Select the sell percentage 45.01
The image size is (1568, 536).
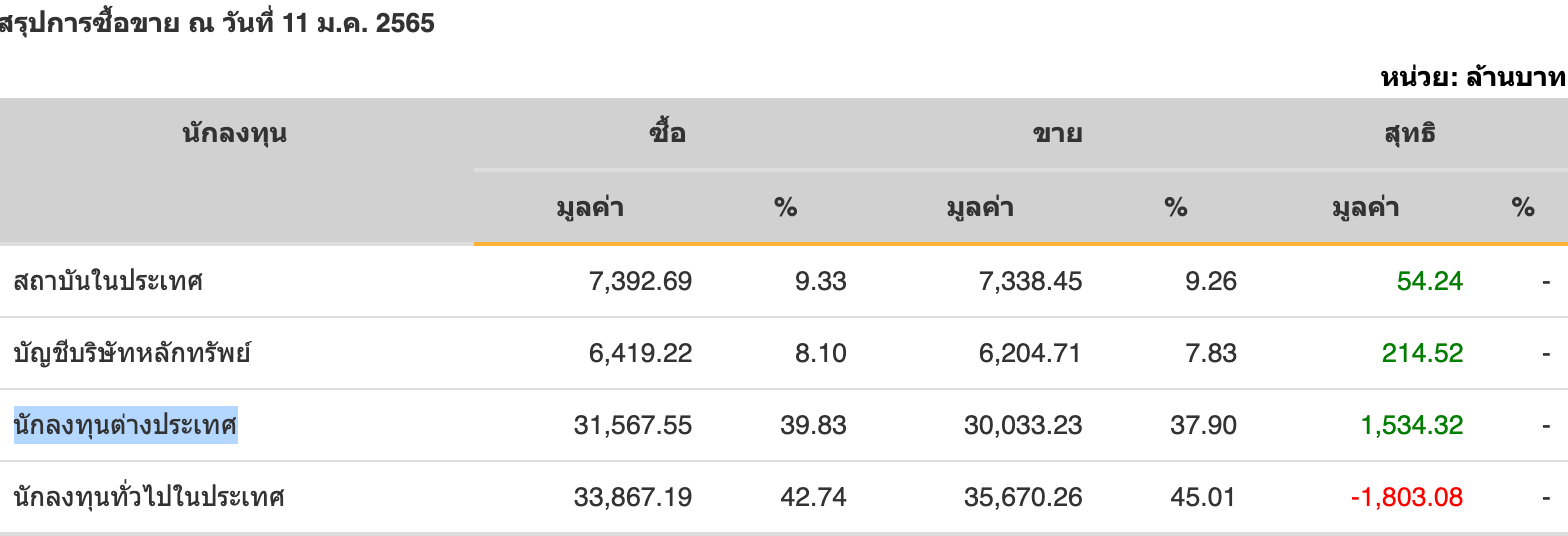click(x=1203, y=497)
